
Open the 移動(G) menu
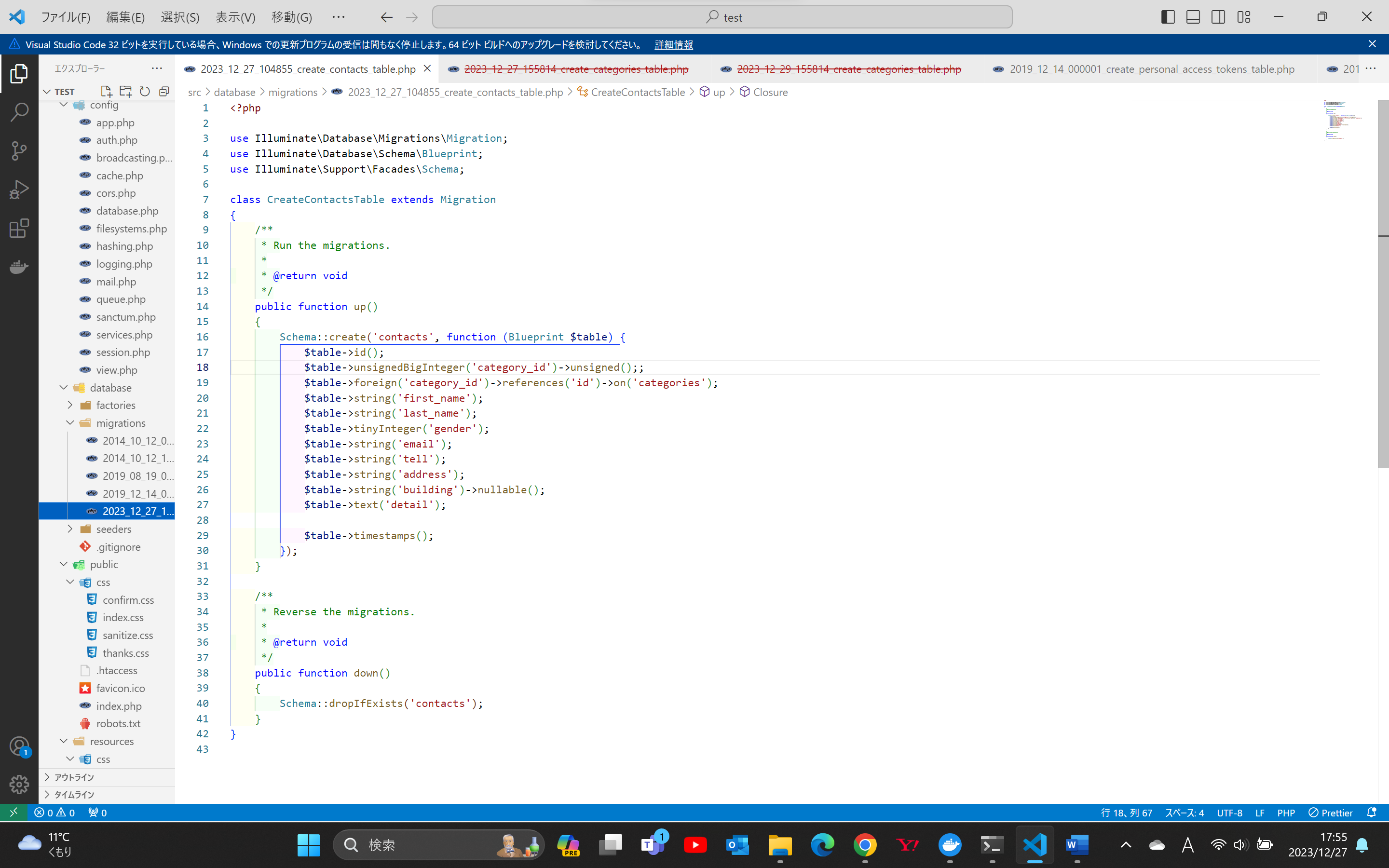(x=292, y=17)
